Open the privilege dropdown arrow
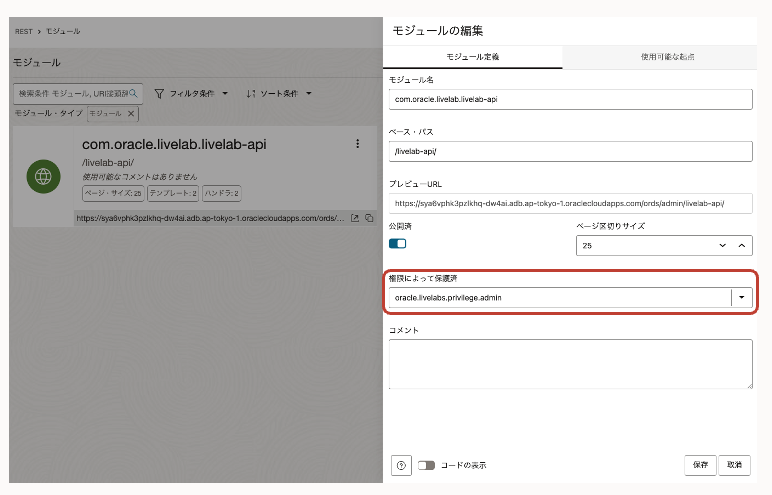772x495 pixels. point(741,297)
